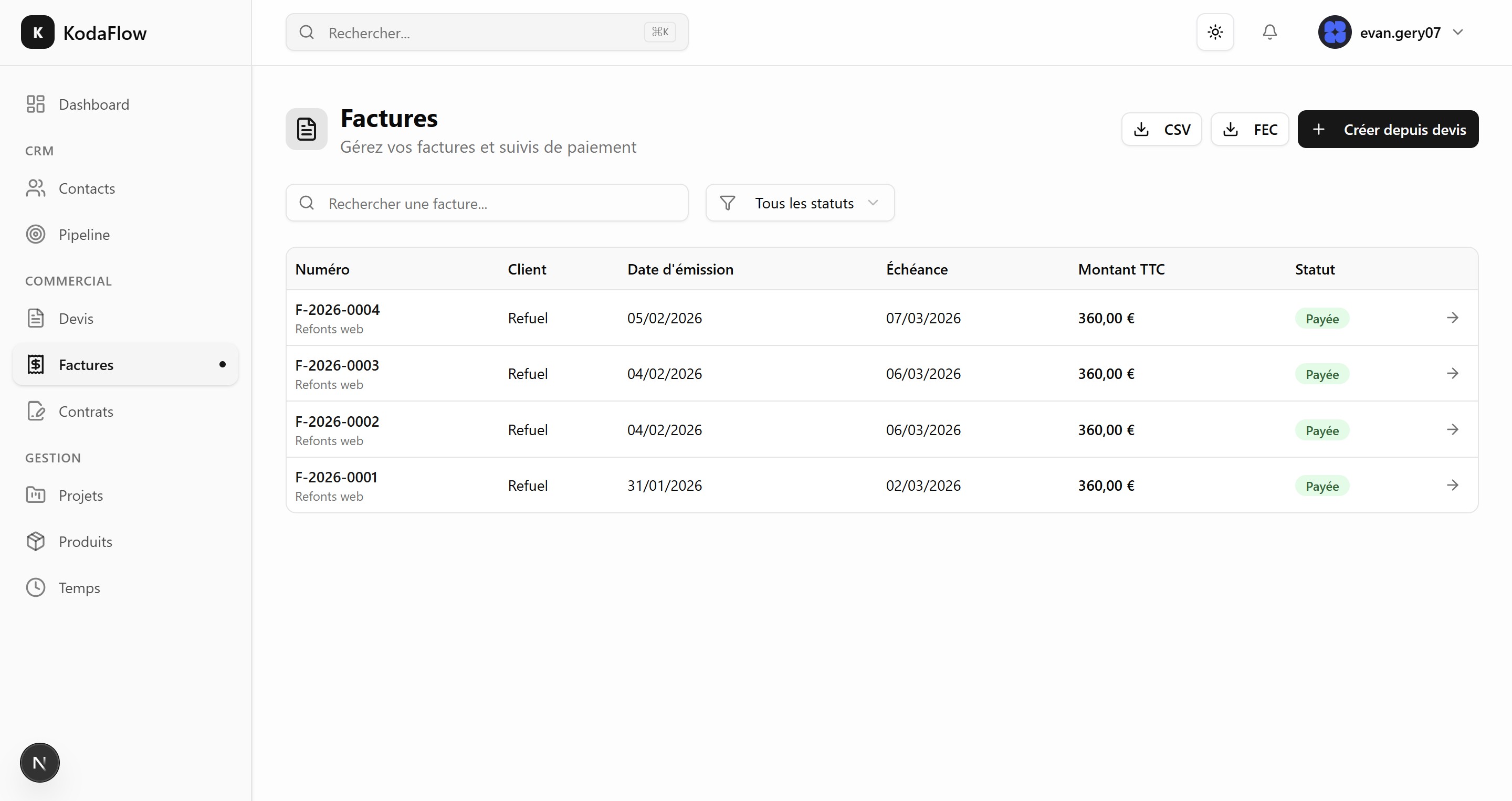Click the global Rechercher search box

click(x=481, y=32)
